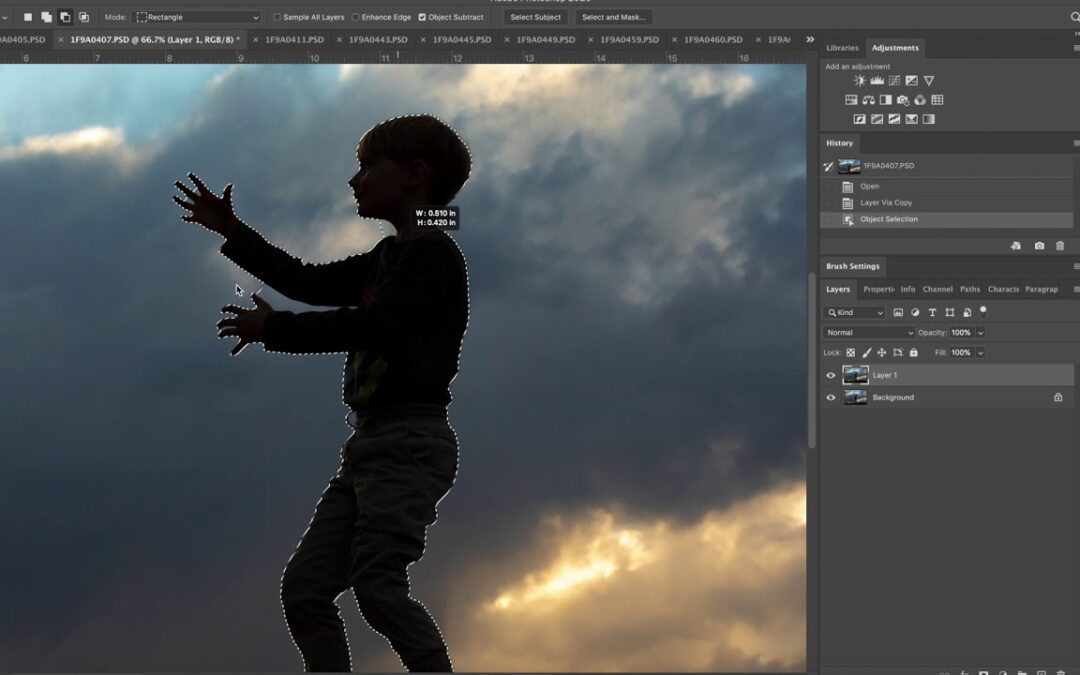Add a Selective Color adjustment
Image resolution: width=1080 pixels, height=675 pixels.
911,119
